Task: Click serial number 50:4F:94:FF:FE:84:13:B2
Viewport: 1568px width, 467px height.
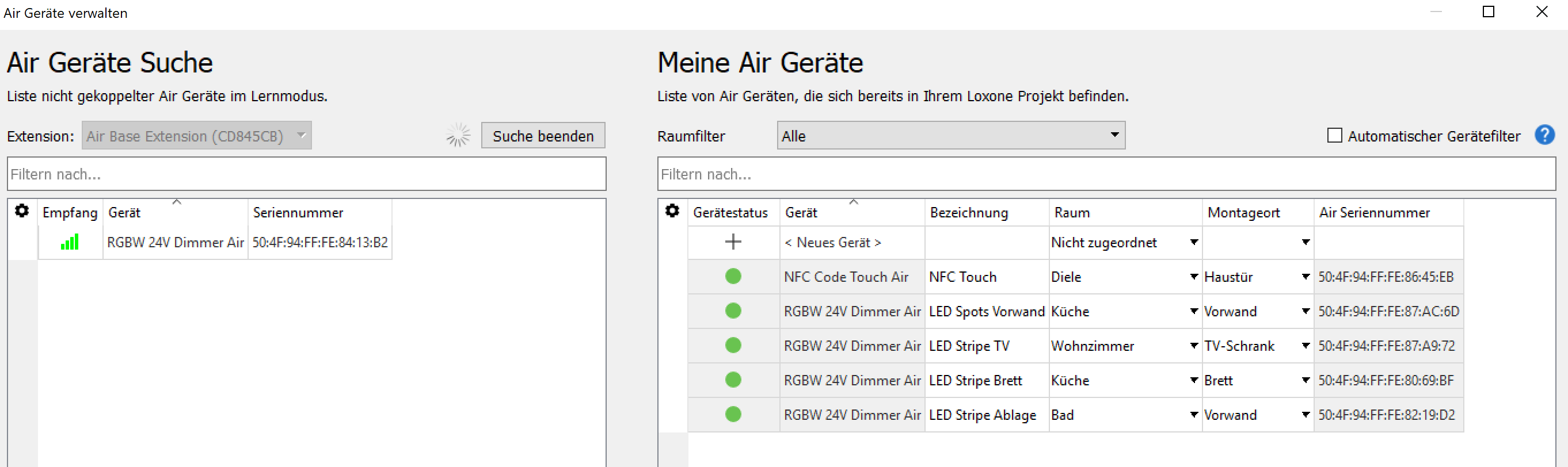Action: [320, 242]
